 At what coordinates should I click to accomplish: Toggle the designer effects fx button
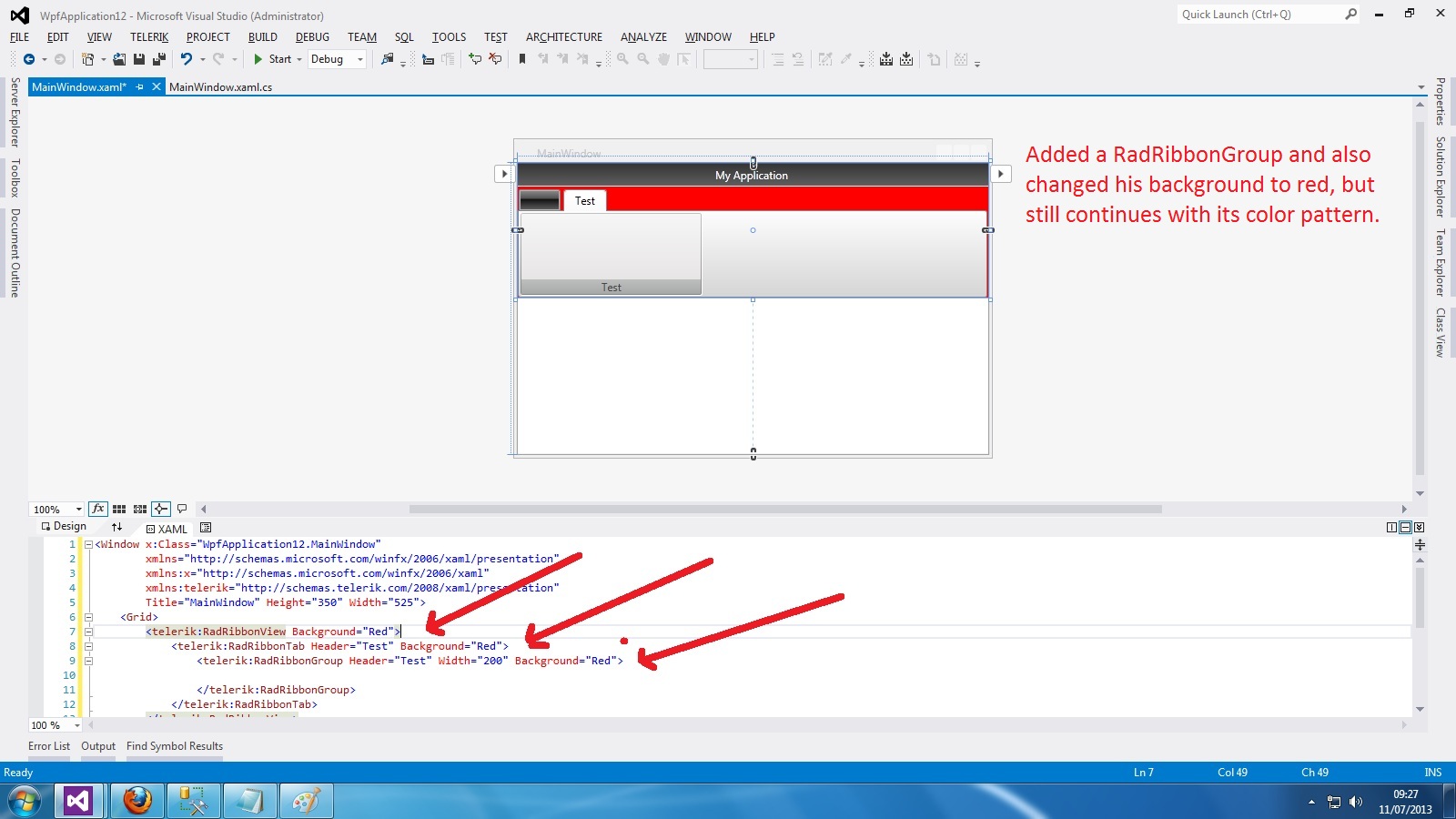coord(98,509)
